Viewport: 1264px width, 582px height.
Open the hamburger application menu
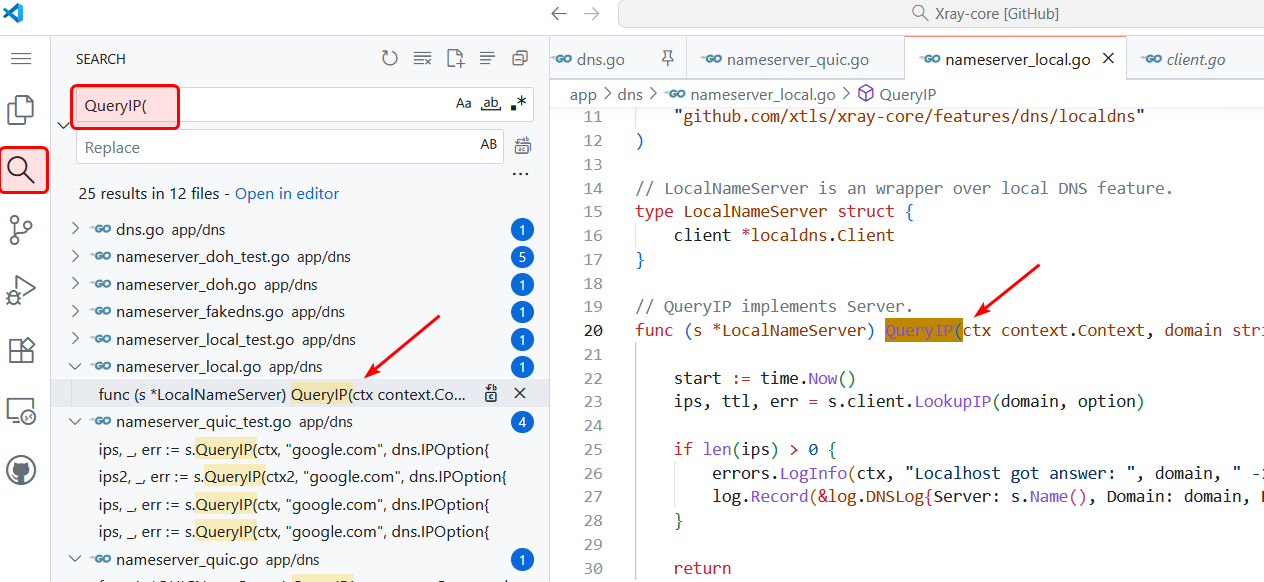click(21, 59)
